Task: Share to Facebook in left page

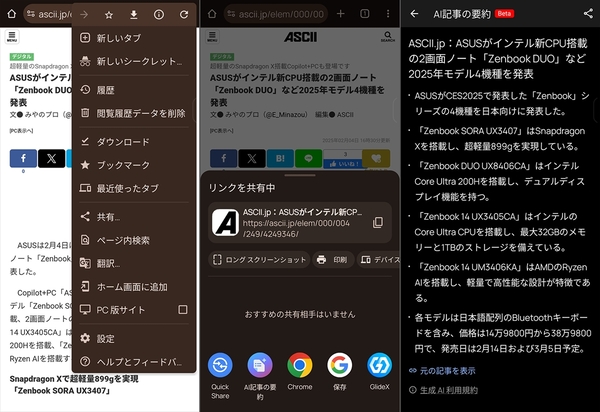Action: [x=23, y=158]
